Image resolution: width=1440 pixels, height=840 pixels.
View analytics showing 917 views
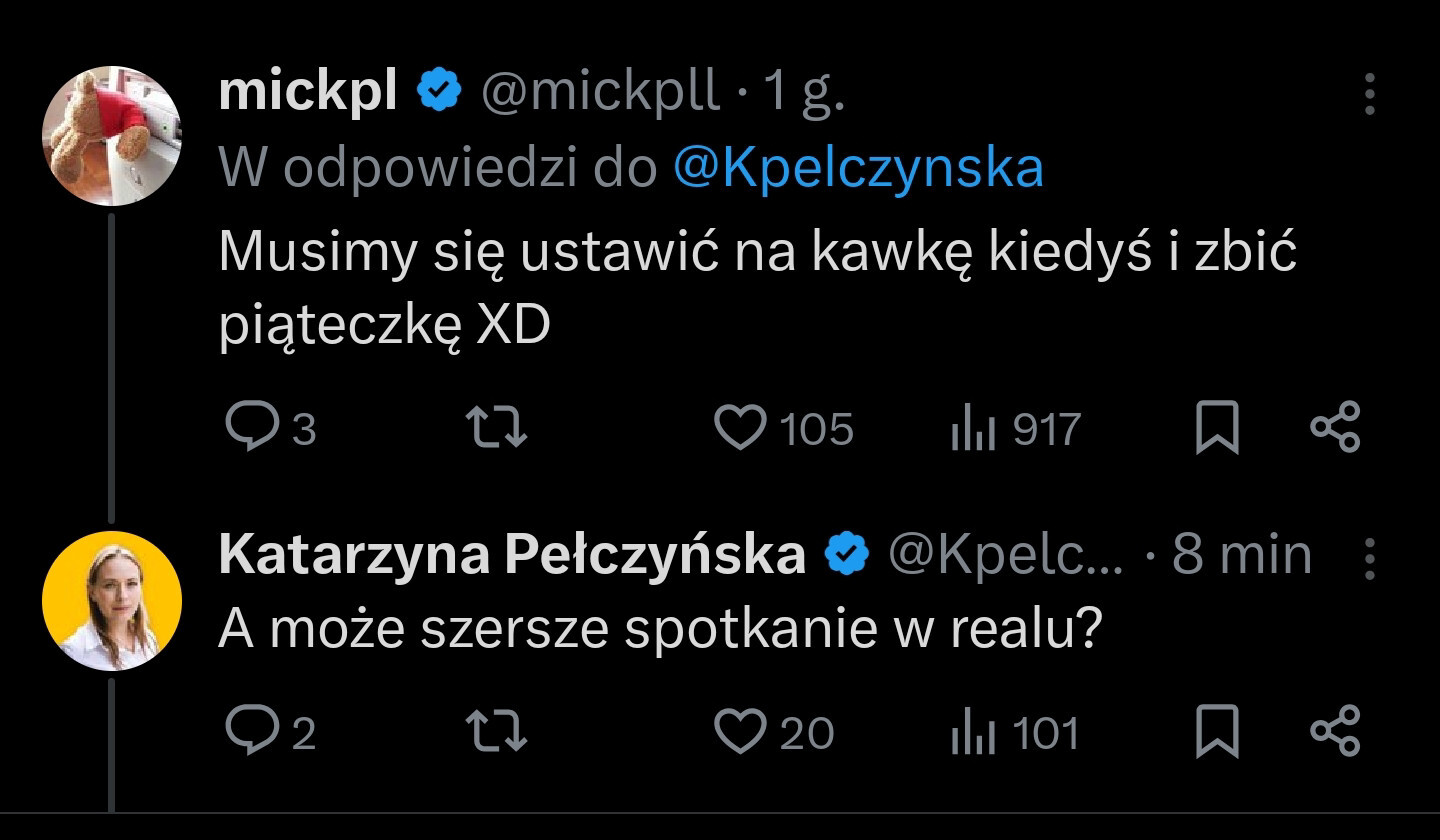(x=968, y=429)
